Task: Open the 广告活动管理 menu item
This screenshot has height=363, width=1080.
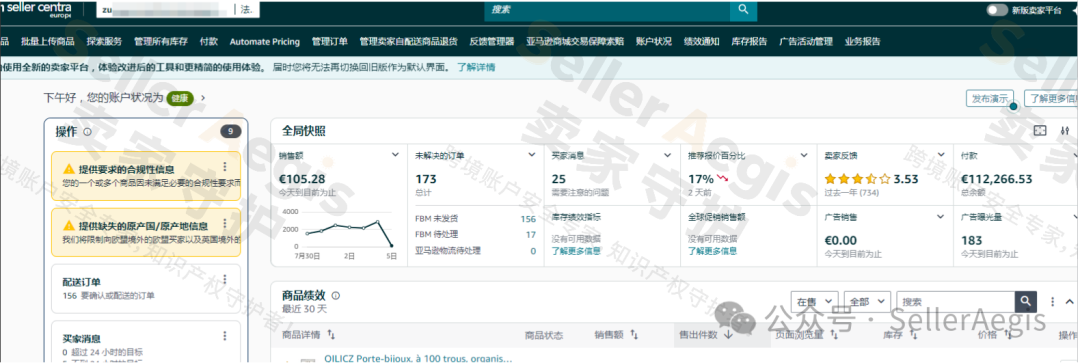Action: (x=806, y=41)
